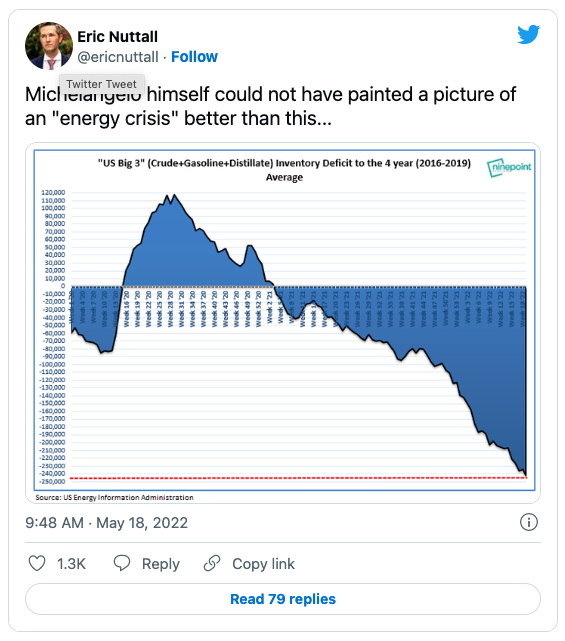Click the Reply label
565x641 pixels.
(x=161, y=564)
